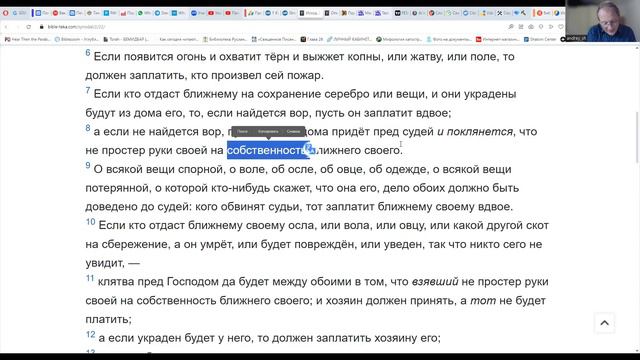This screenshot has width=640, height=360.
Task: Add page to bookmarks heart icon
Action: point(561,27)
